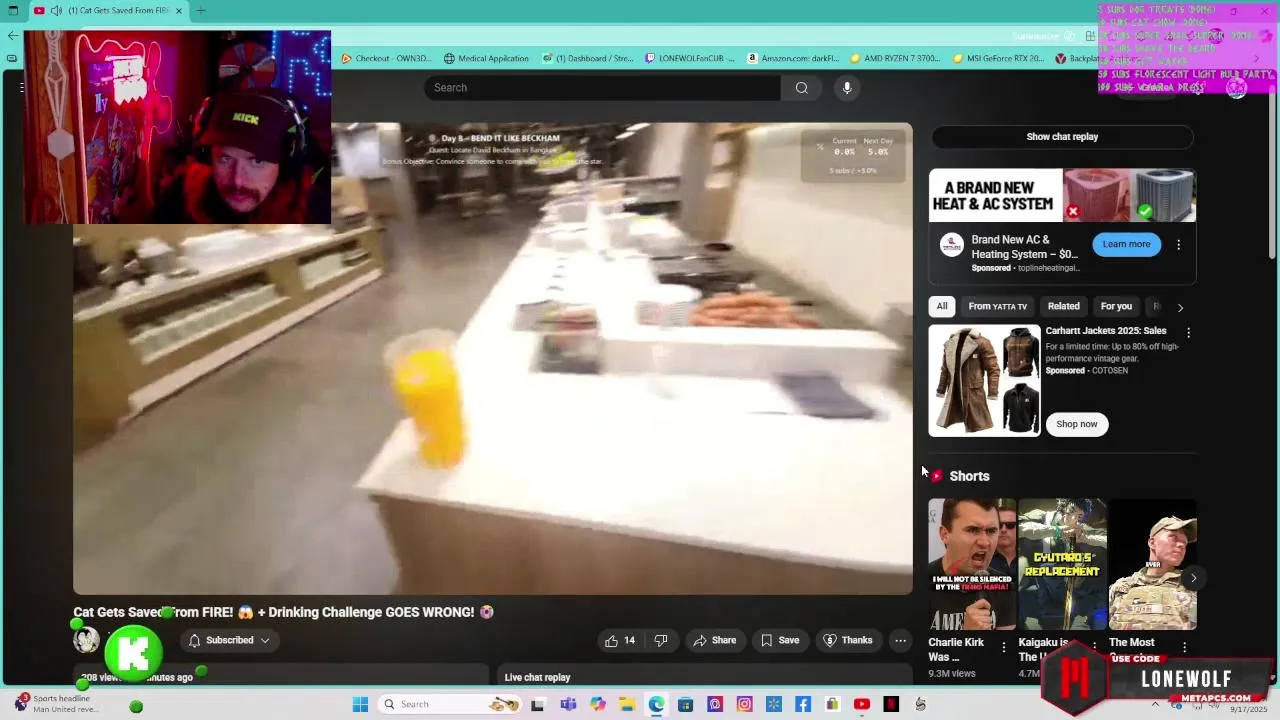Open options for Carhartt Jackets ad
This screenshot has width=1280, height=720.
coord(1188,332)
